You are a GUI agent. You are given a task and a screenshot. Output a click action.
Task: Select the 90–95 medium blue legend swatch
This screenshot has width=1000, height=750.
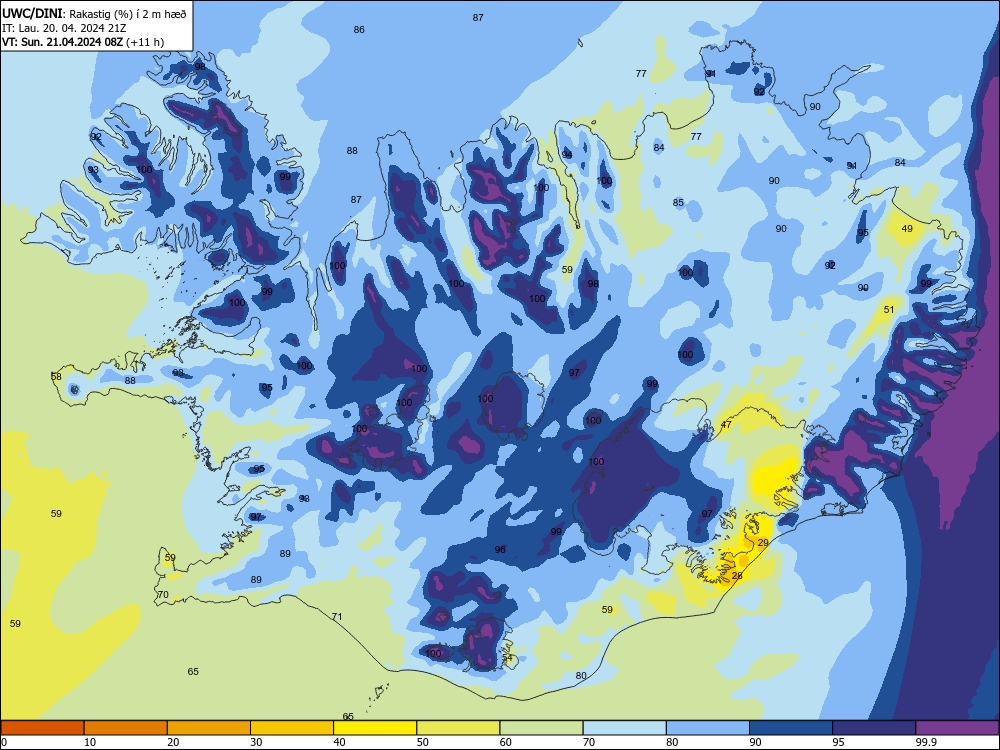coord(791,728)
